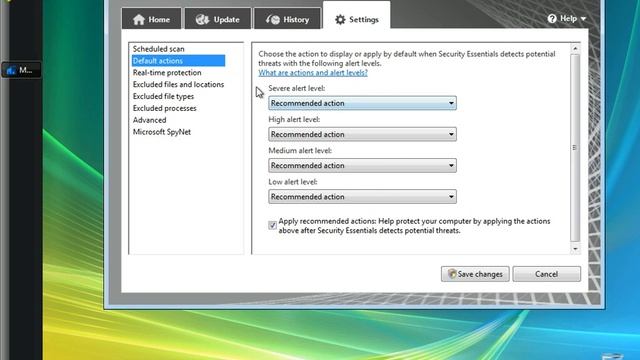Click the vertical scrollbar thumb in settings pane
The height and width of the screenshot is (360, 640).
pyautogui.click(x=575, y=147)
